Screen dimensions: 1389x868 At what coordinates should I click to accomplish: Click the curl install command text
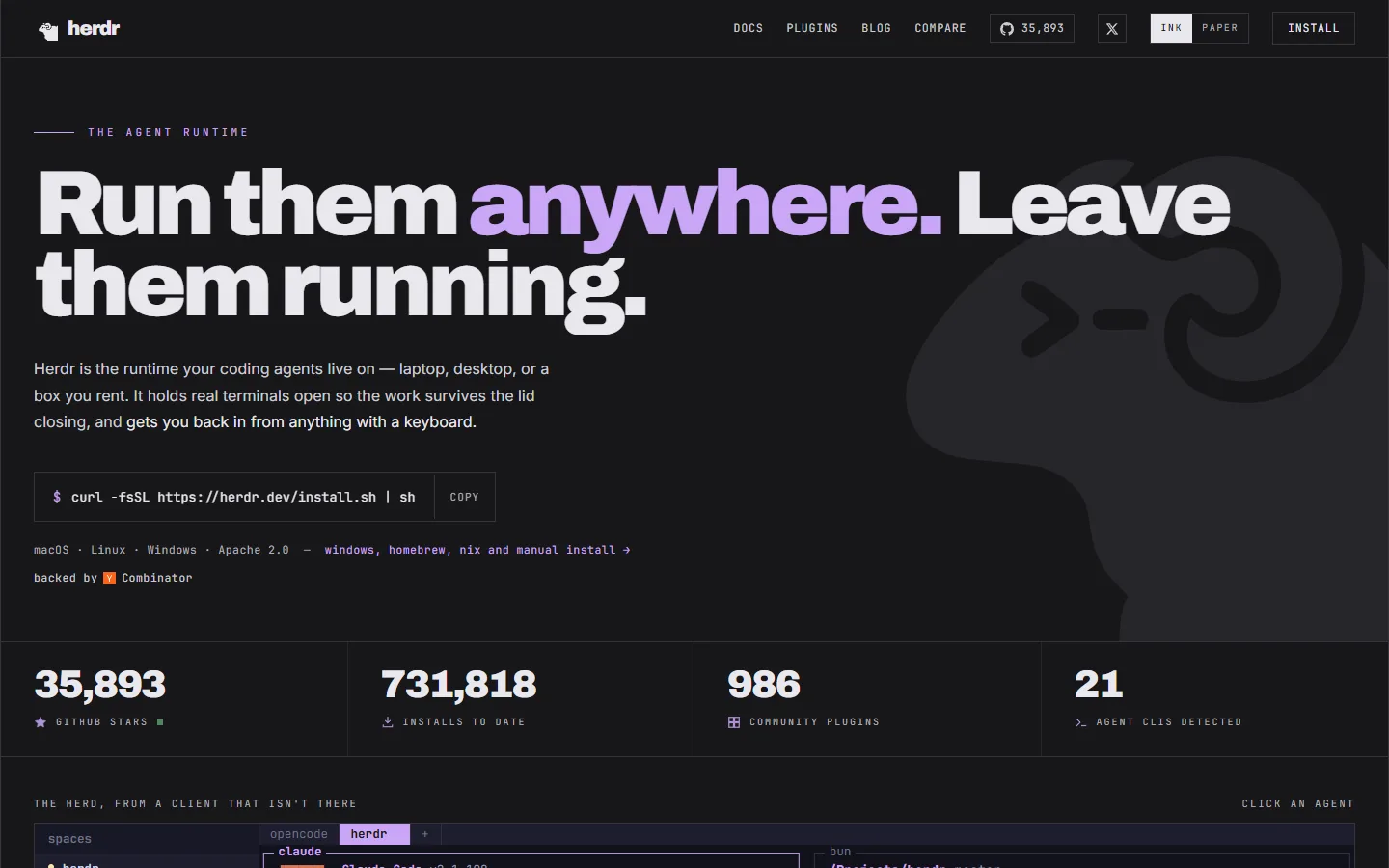click(x=243, y=498)
